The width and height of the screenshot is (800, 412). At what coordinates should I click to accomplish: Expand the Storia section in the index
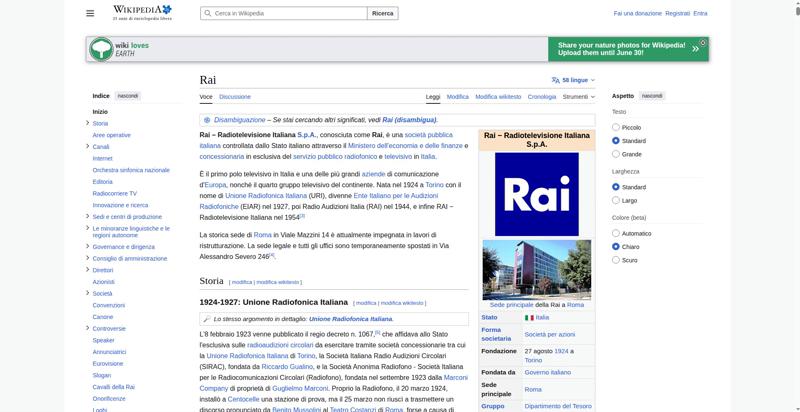(88, 123)
